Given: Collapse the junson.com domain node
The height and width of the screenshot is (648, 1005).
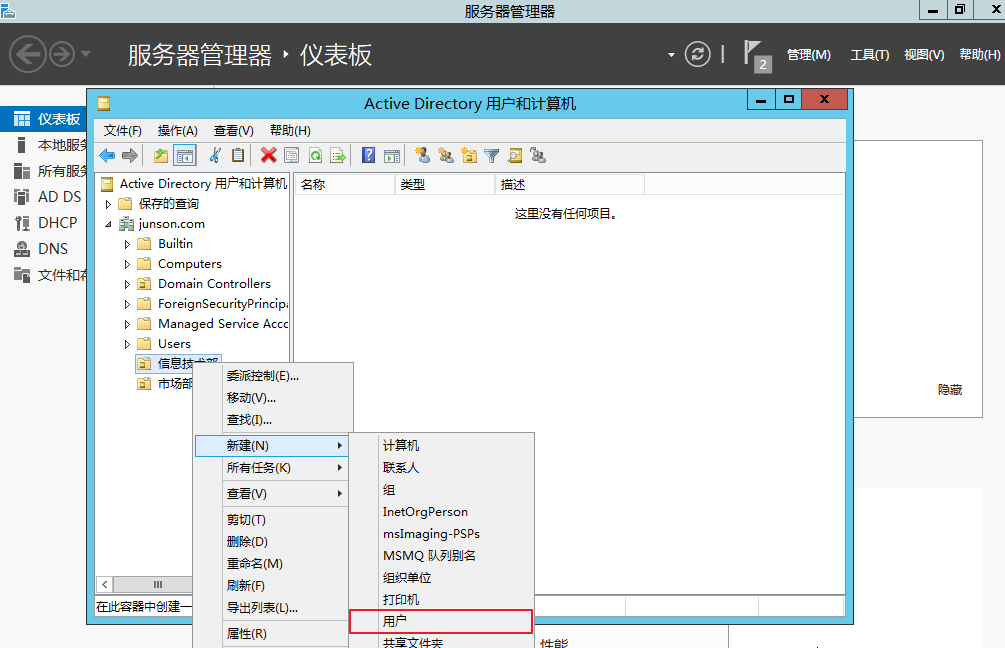Looking at the screenshot, I should pos(108,224).
